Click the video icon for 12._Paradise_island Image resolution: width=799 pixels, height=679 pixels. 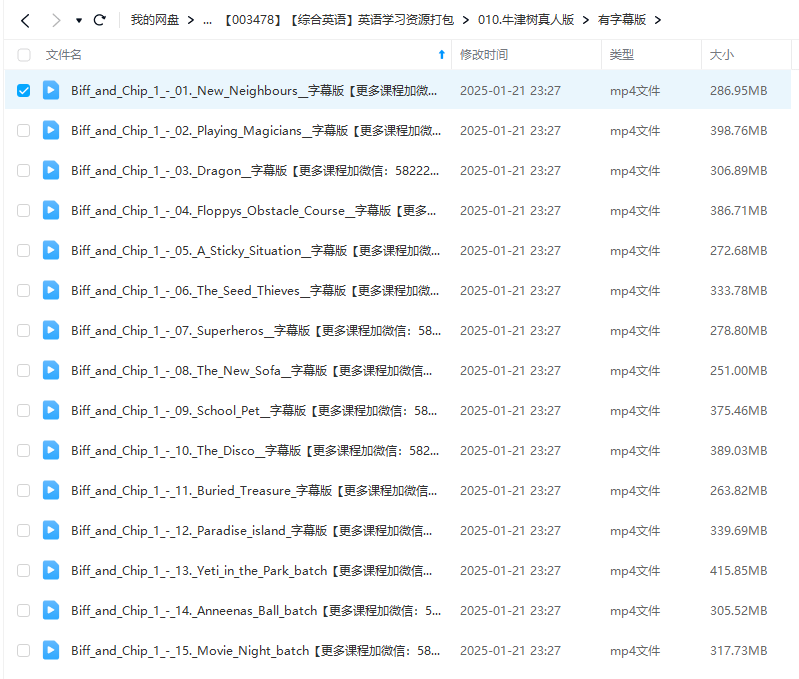(x=50, y=530)
